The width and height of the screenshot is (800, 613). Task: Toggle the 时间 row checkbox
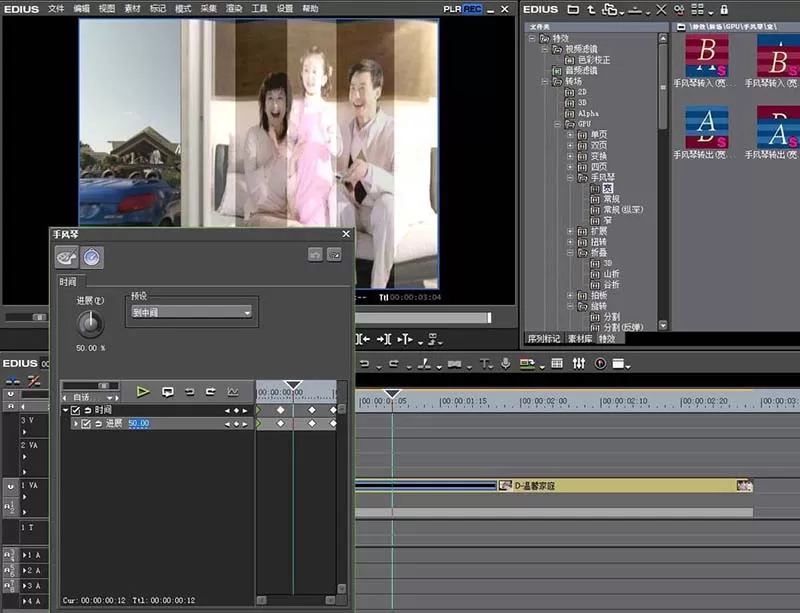click(x=76, y=410)
